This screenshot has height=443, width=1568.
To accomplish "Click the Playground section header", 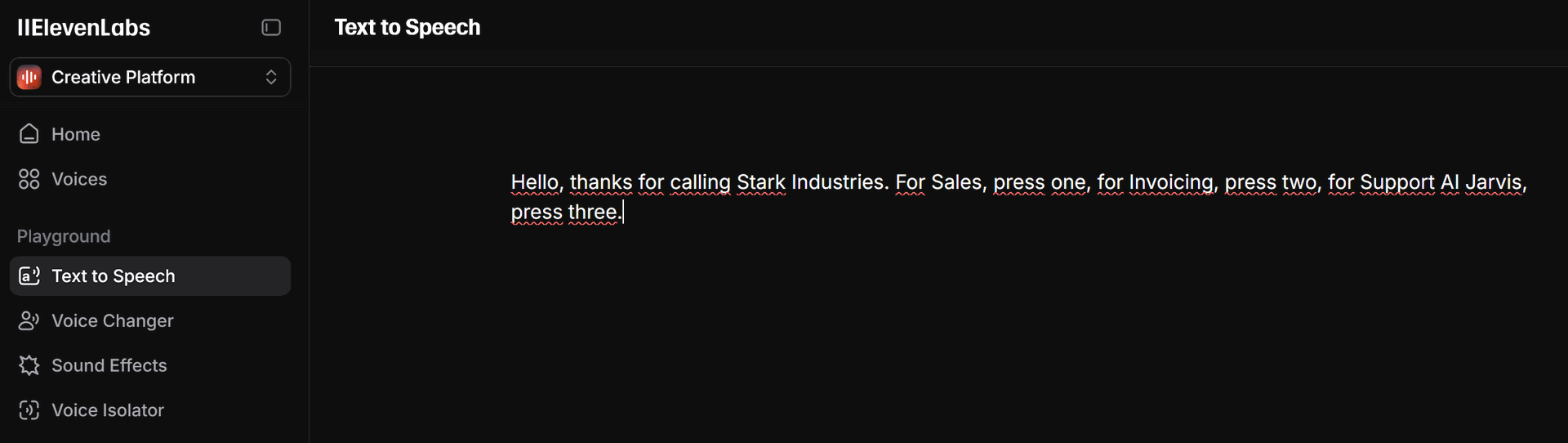I will tap(64, 236).
